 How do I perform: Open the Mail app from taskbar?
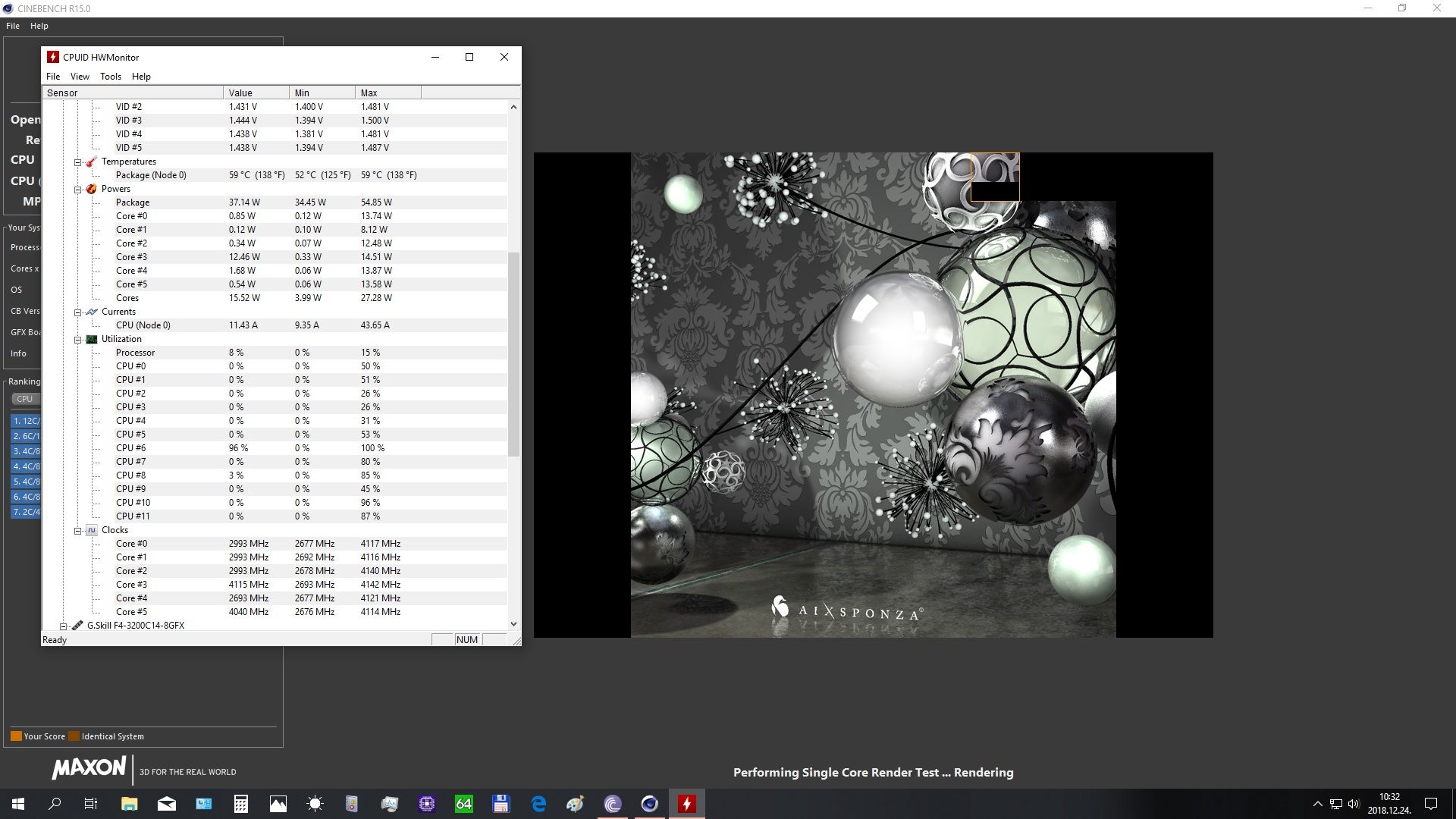167,804
